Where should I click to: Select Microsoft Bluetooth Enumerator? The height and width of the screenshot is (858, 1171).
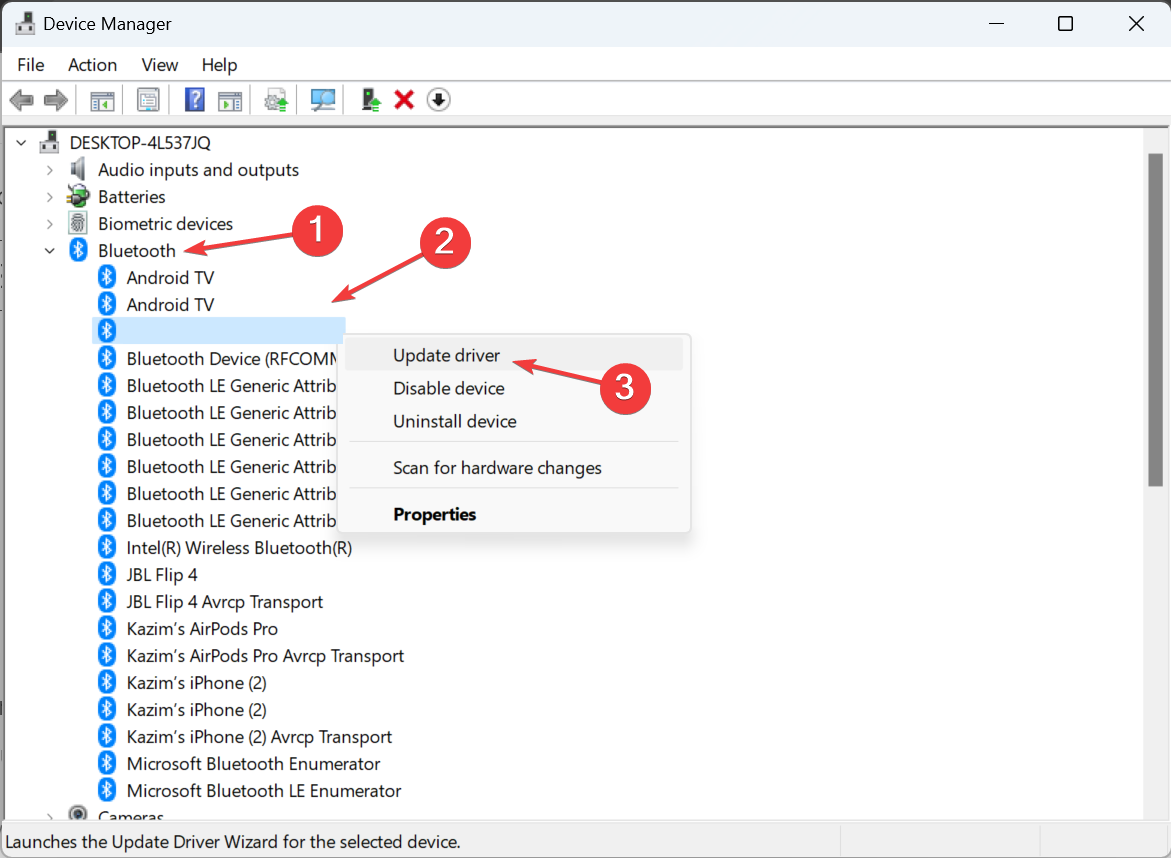(253, 763)
